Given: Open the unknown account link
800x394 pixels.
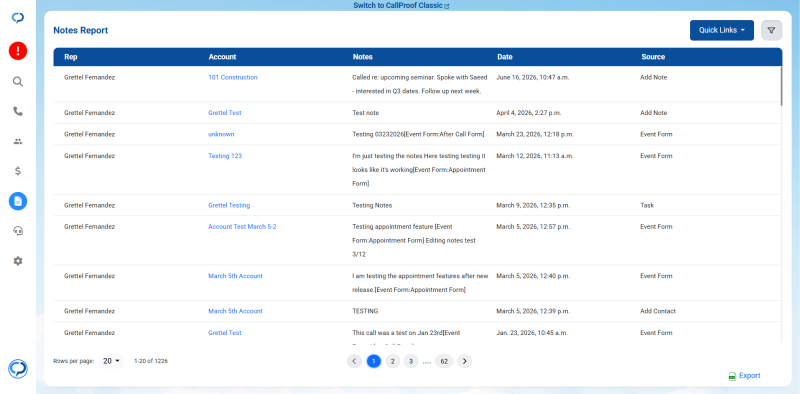Looking at the screenshot, I should coord(221,134).
